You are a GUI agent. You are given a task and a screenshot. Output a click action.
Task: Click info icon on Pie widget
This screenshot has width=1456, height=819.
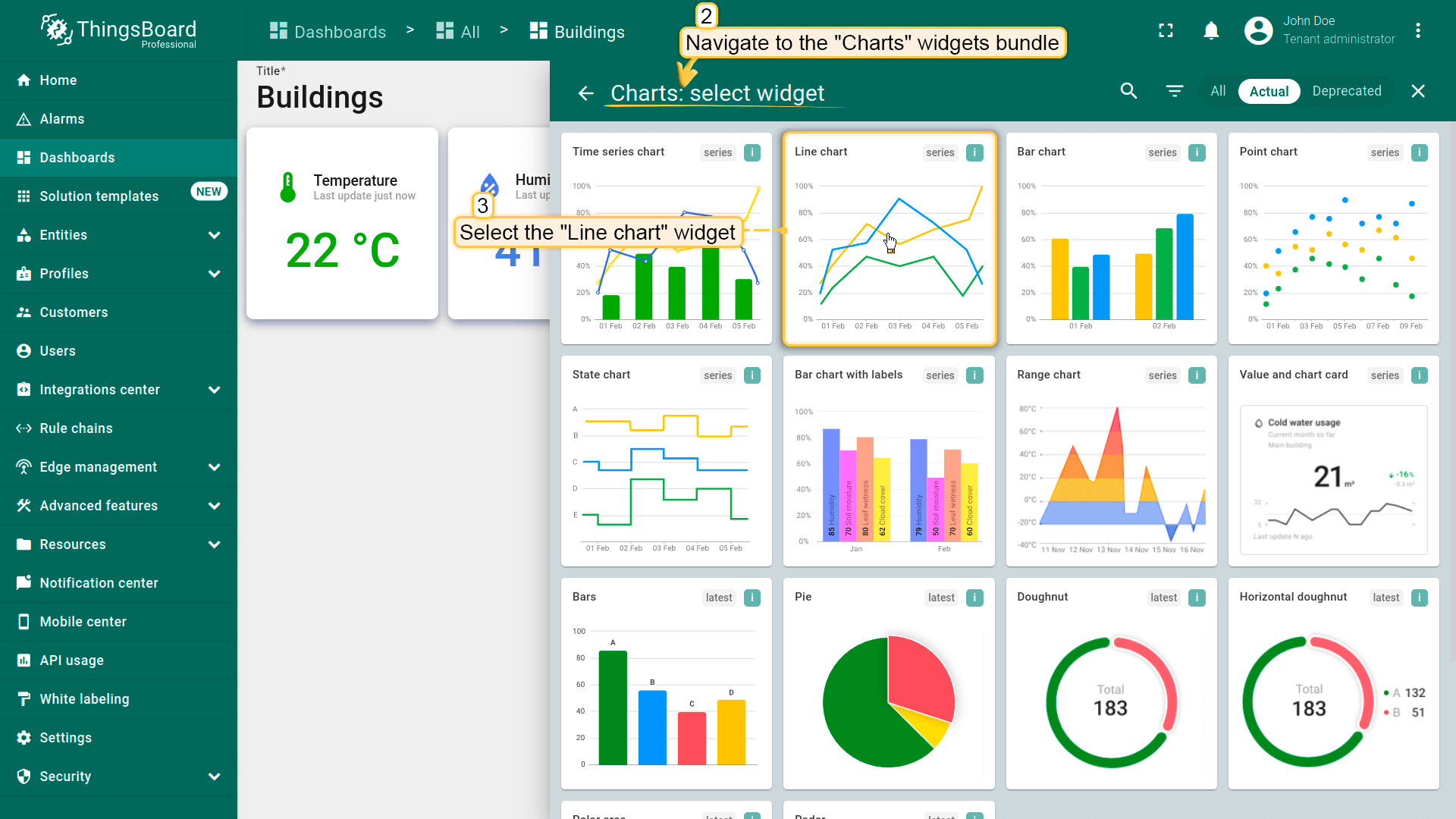(974, 598)
